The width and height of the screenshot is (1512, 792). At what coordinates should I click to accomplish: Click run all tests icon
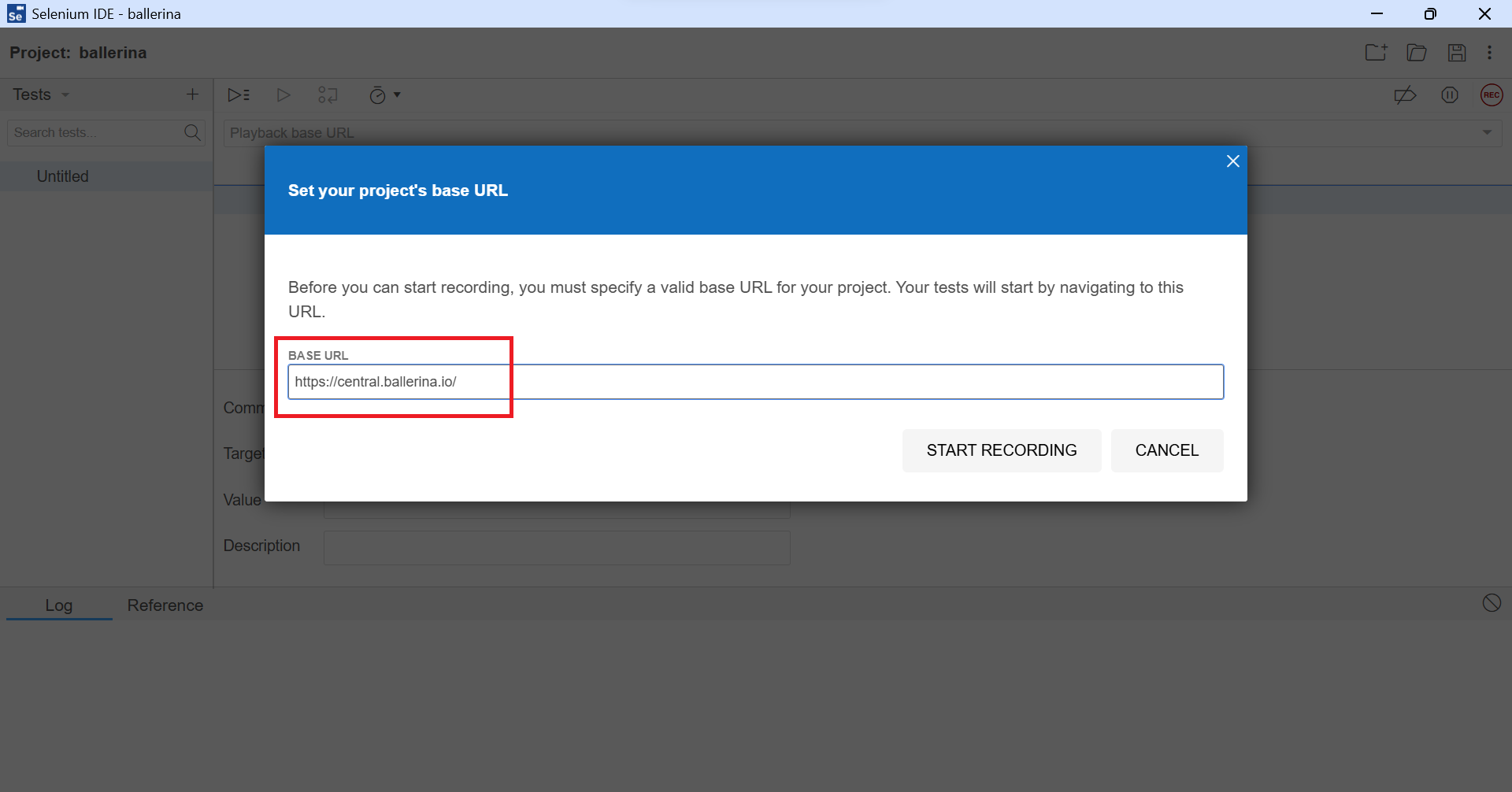[239, 95]
